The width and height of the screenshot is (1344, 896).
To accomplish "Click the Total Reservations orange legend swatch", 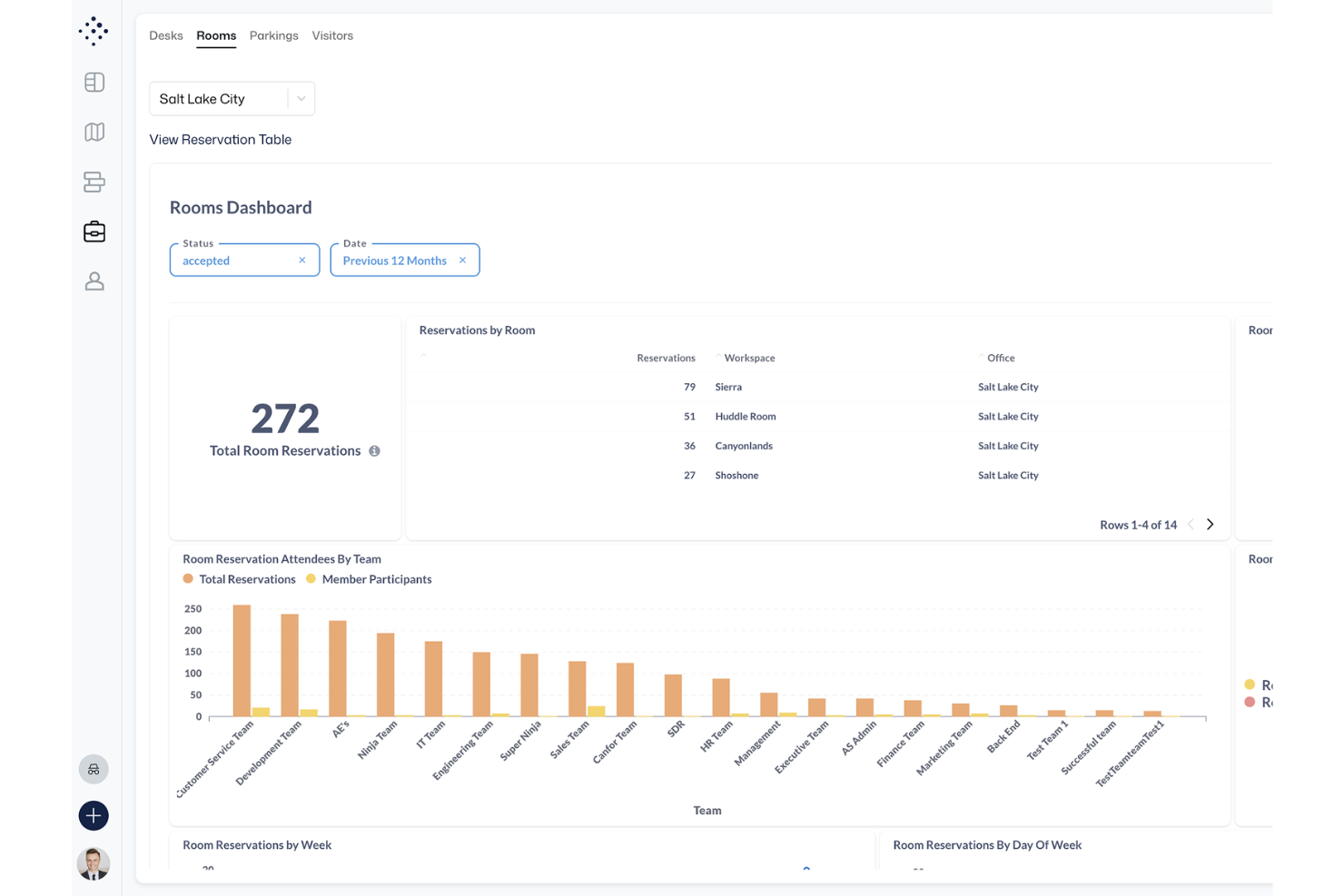I will click(186, 578).
